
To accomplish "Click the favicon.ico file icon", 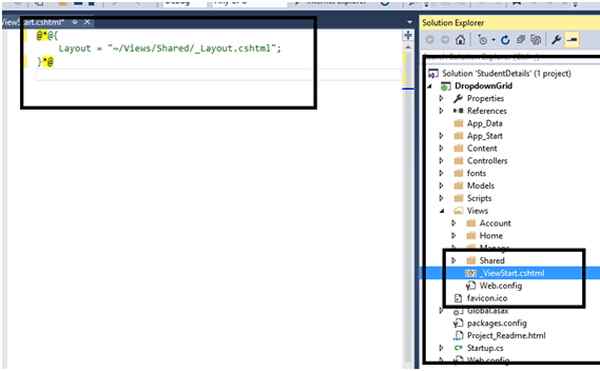I will [x=458, y=298].
